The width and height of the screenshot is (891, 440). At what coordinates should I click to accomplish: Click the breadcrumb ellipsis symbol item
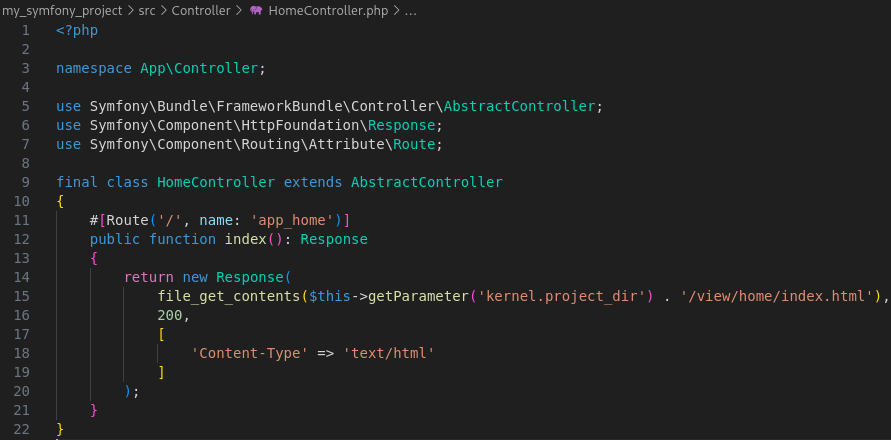[409, 10]
